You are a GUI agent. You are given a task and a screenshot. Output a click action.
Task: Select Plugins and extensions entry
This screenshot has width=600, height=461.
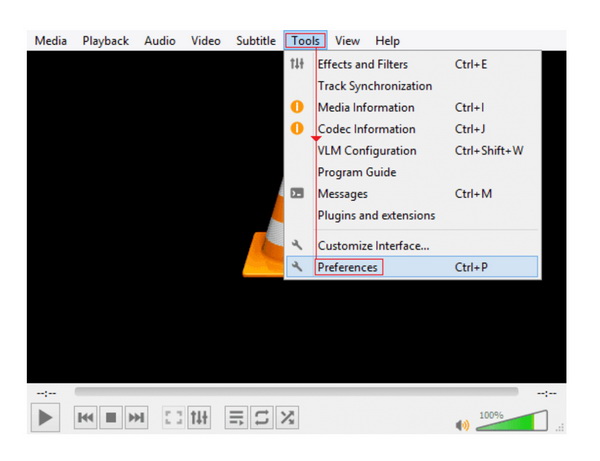[x=412, y=215]
